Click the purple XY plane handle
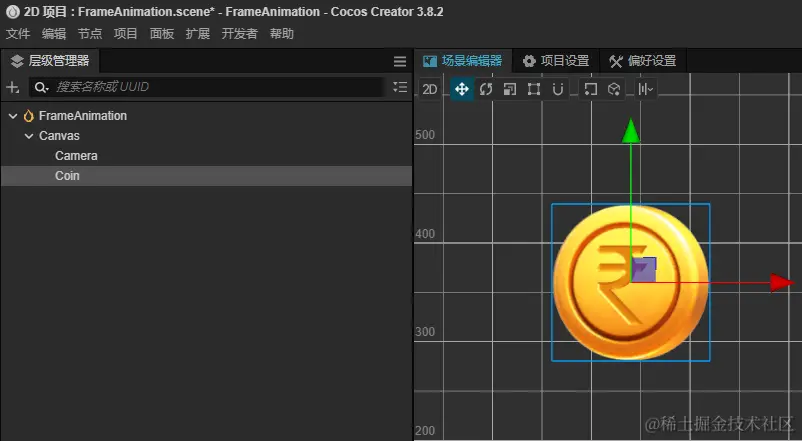The width and height of the screenshot is (802, 441). (x=644, y=270)
